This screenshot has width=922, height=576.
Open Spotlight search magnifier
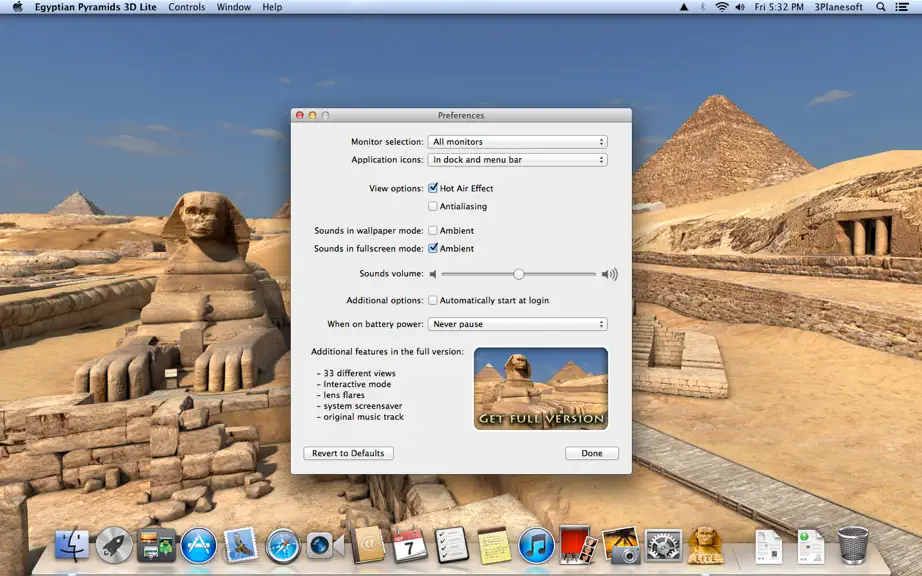tap(881, 7)
